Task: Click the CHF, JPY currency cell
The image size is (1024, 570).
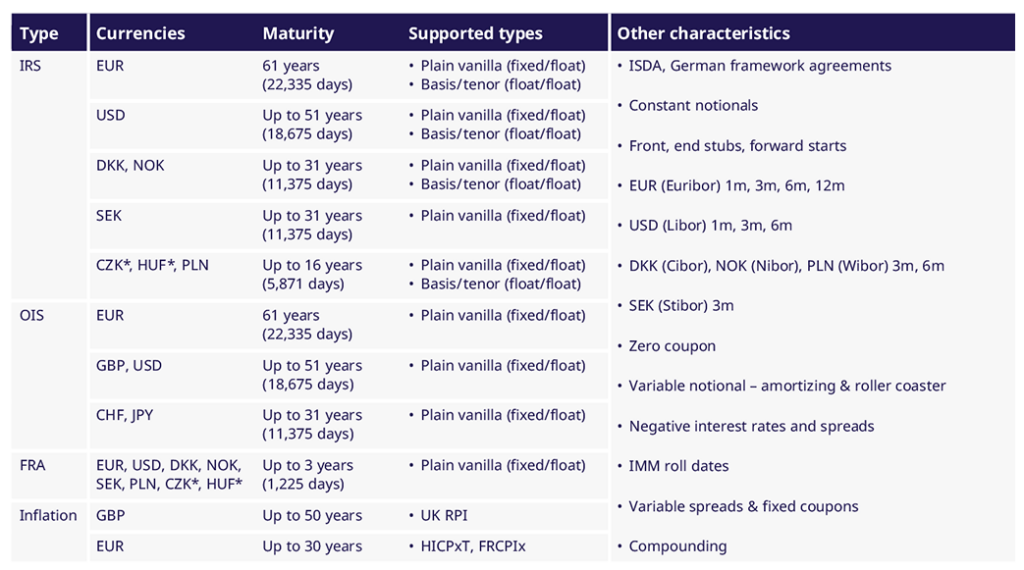Action: click(x=124, y=415)
